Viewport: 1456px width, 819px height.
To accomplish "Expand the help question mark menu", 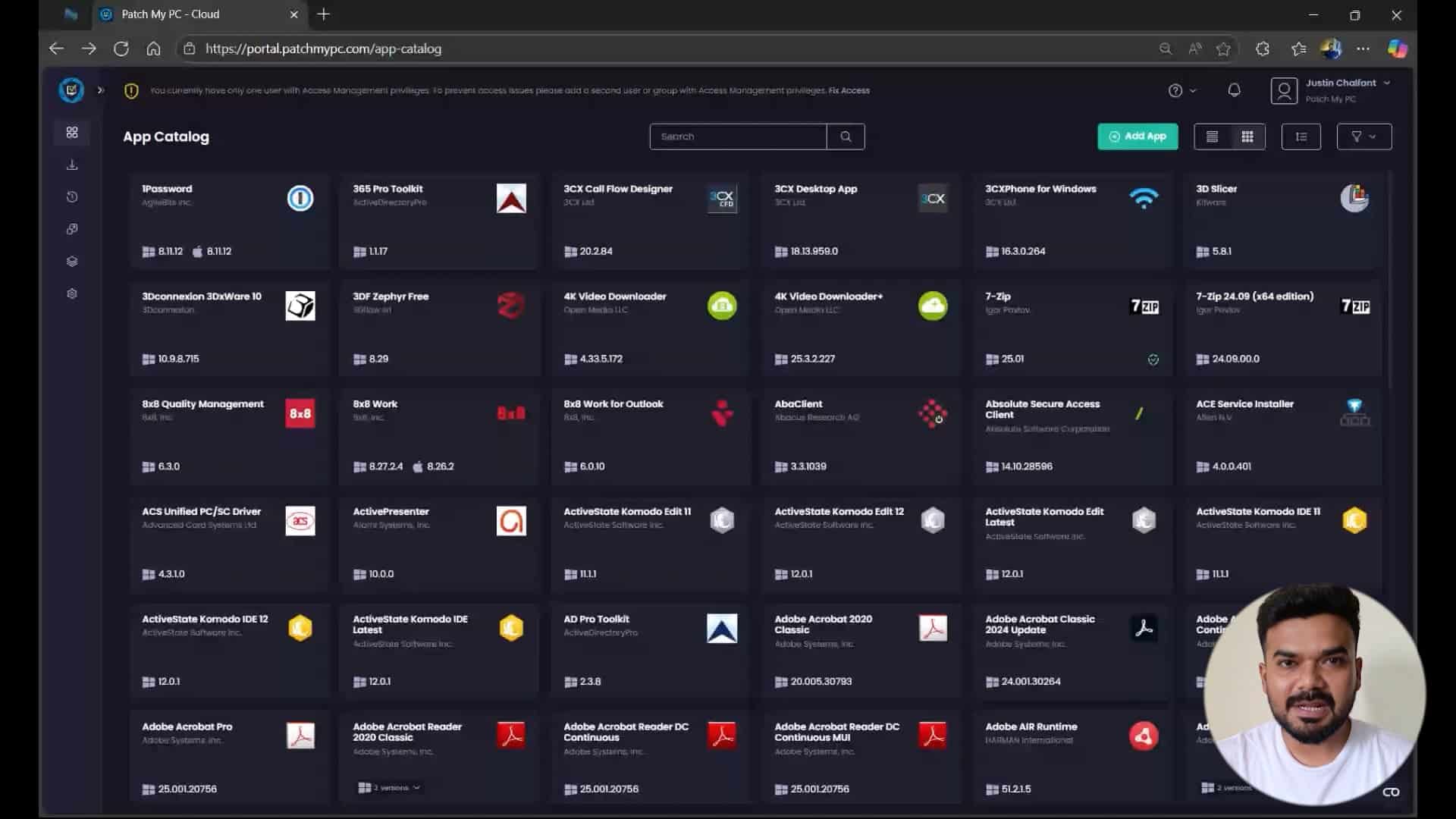I will pos(1181,90).
